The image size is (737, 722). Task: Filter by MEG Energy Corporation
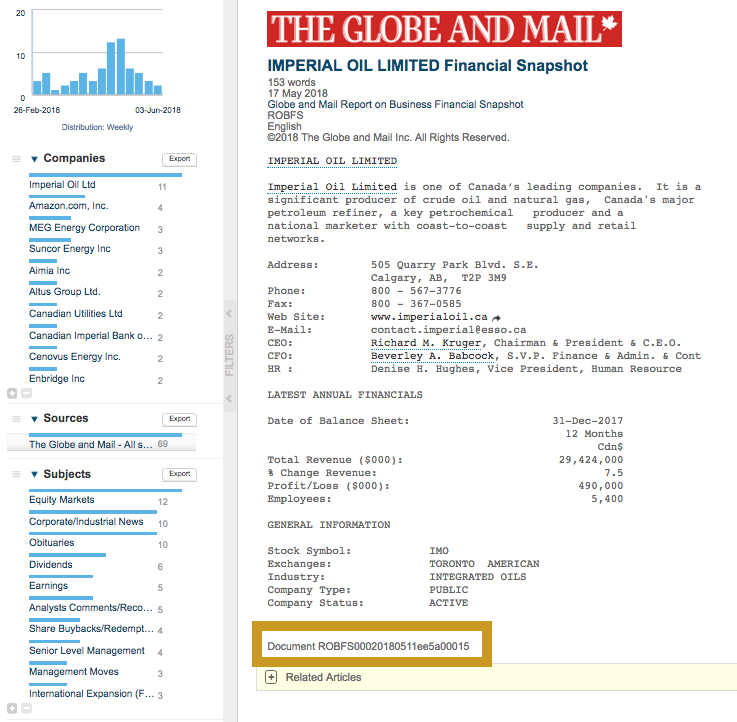[x=85, y=228]
